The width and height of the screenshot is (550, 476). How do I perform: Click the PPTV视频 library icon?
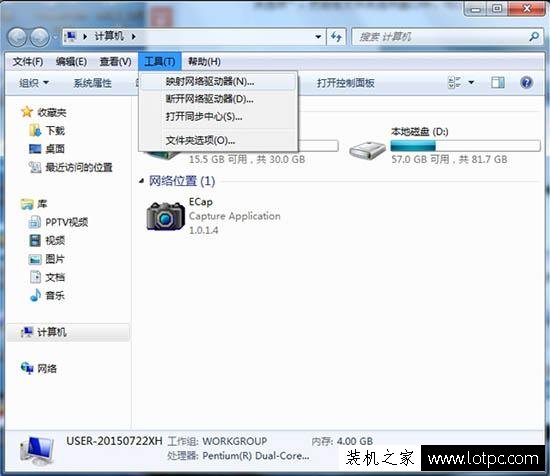click(35, 222)
